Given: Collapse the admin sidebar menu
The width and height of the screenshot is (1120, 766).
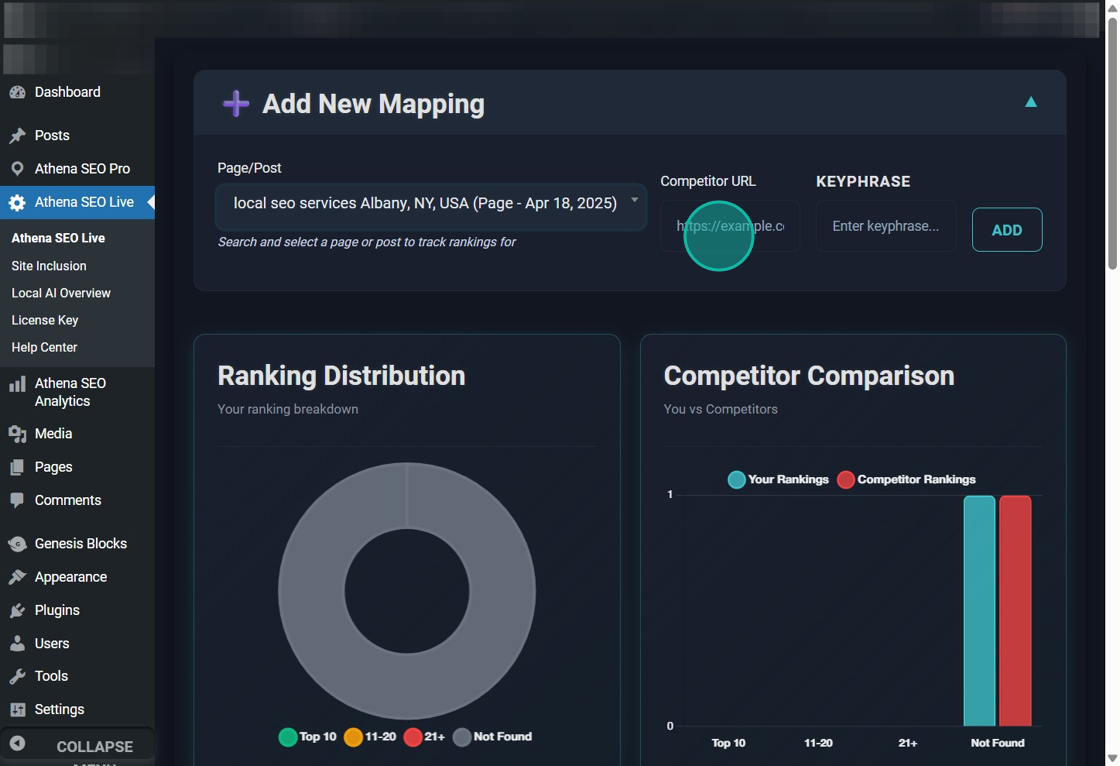Looking at the screenshot, I should point(77,746).
